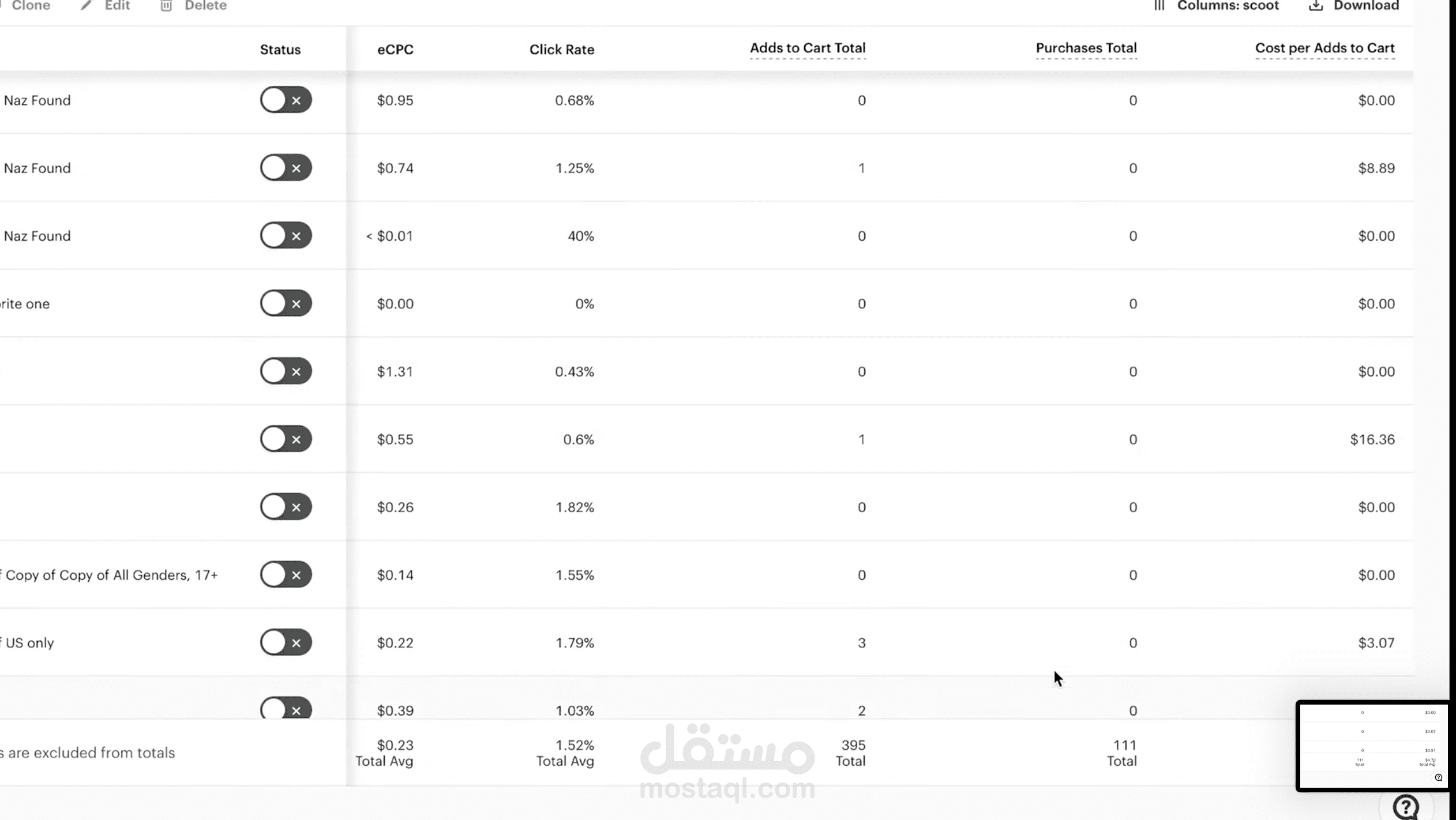Click the eCPC column header
This screenshot has width=1456, height=820.
pos(395,50)
